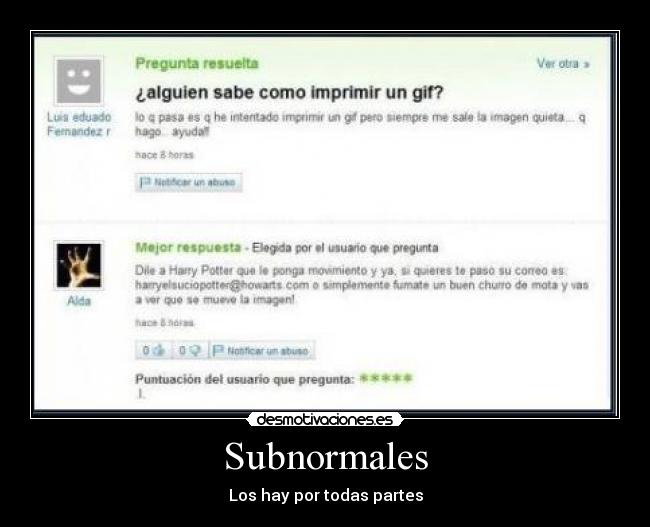Report abuse on the question post
The height and width of the screenshot is (527, 650).
click(189, 182)
